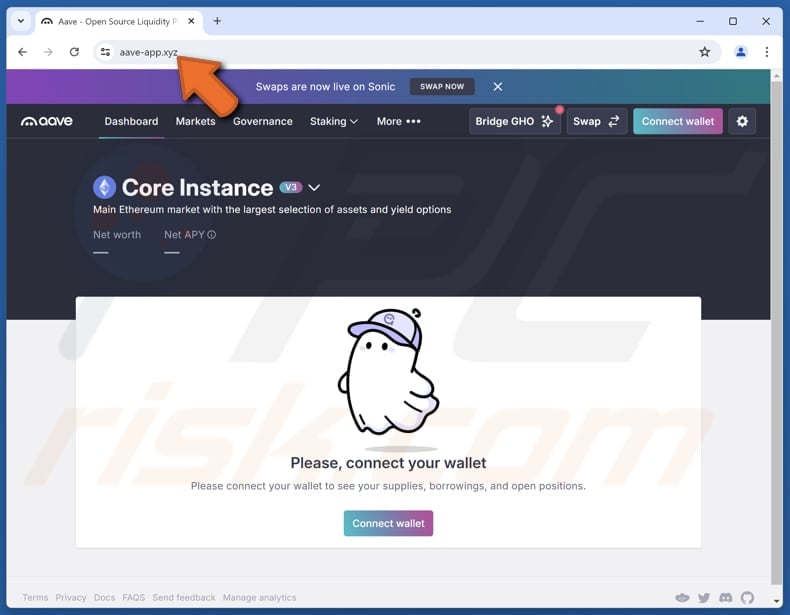Open the Markets page
This screenshot has width=790, height=615.
(195, 121)
